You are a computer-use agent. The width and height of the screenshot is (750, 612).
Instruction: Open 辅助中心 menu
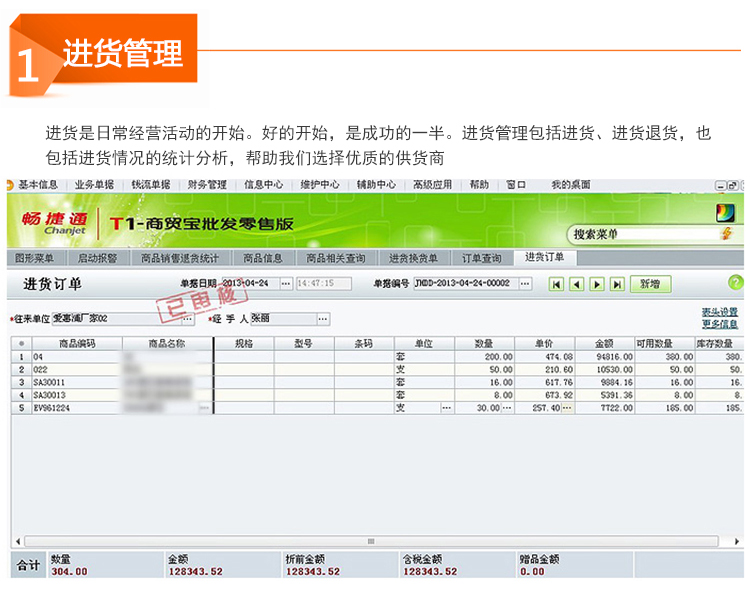click(376, 185)
